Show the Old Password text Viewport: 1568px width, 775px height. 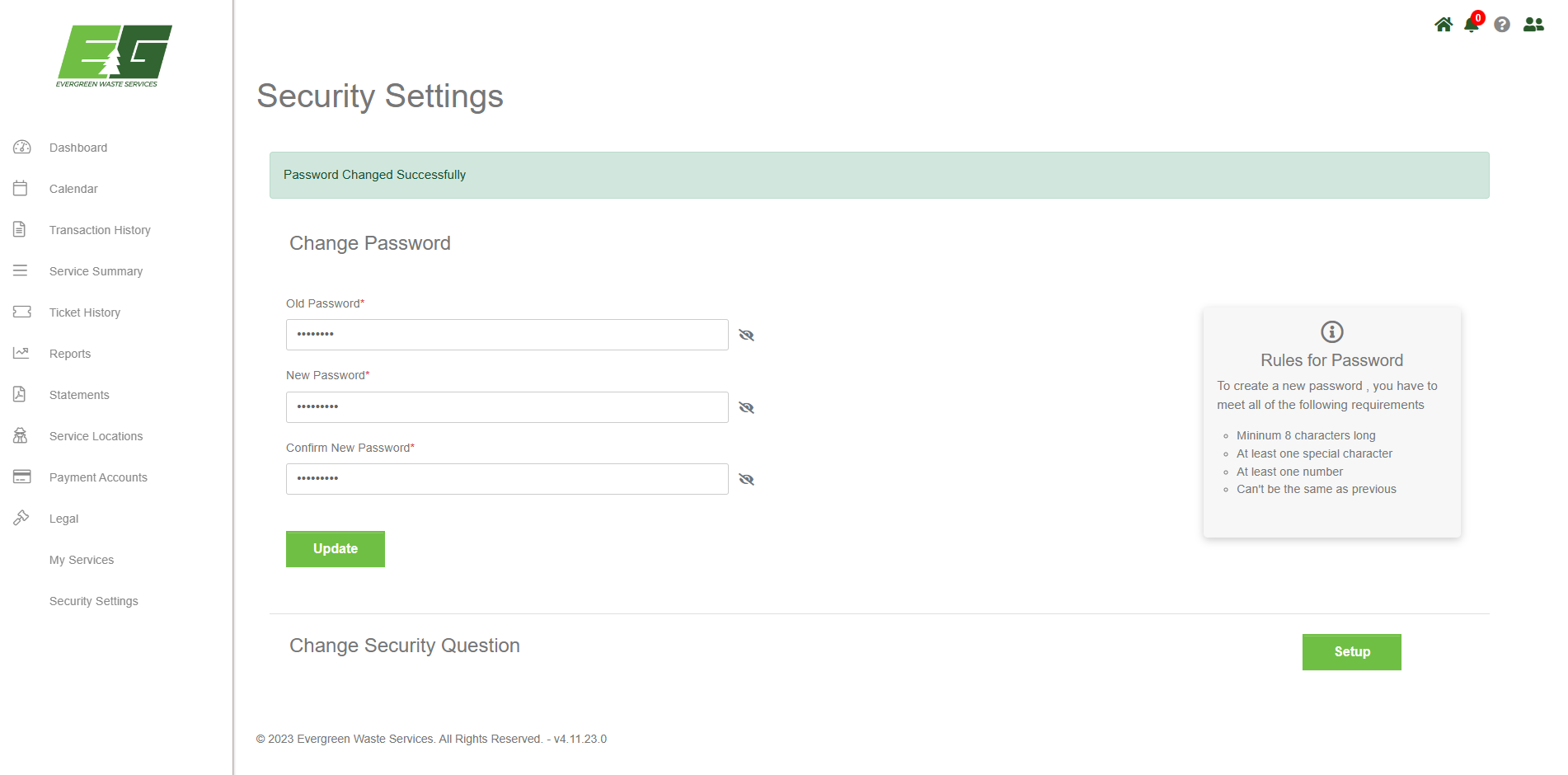(x=746, y=336)
